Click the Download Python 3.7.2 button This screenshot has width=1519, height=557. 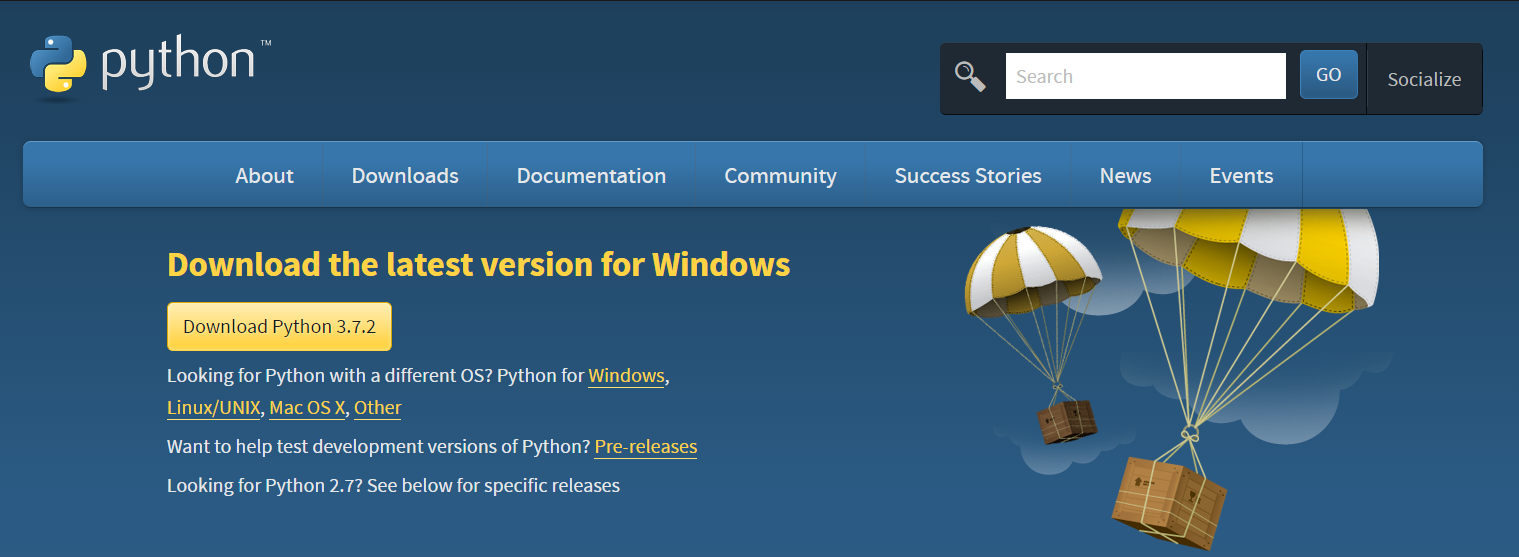click(x=279, y=326)
